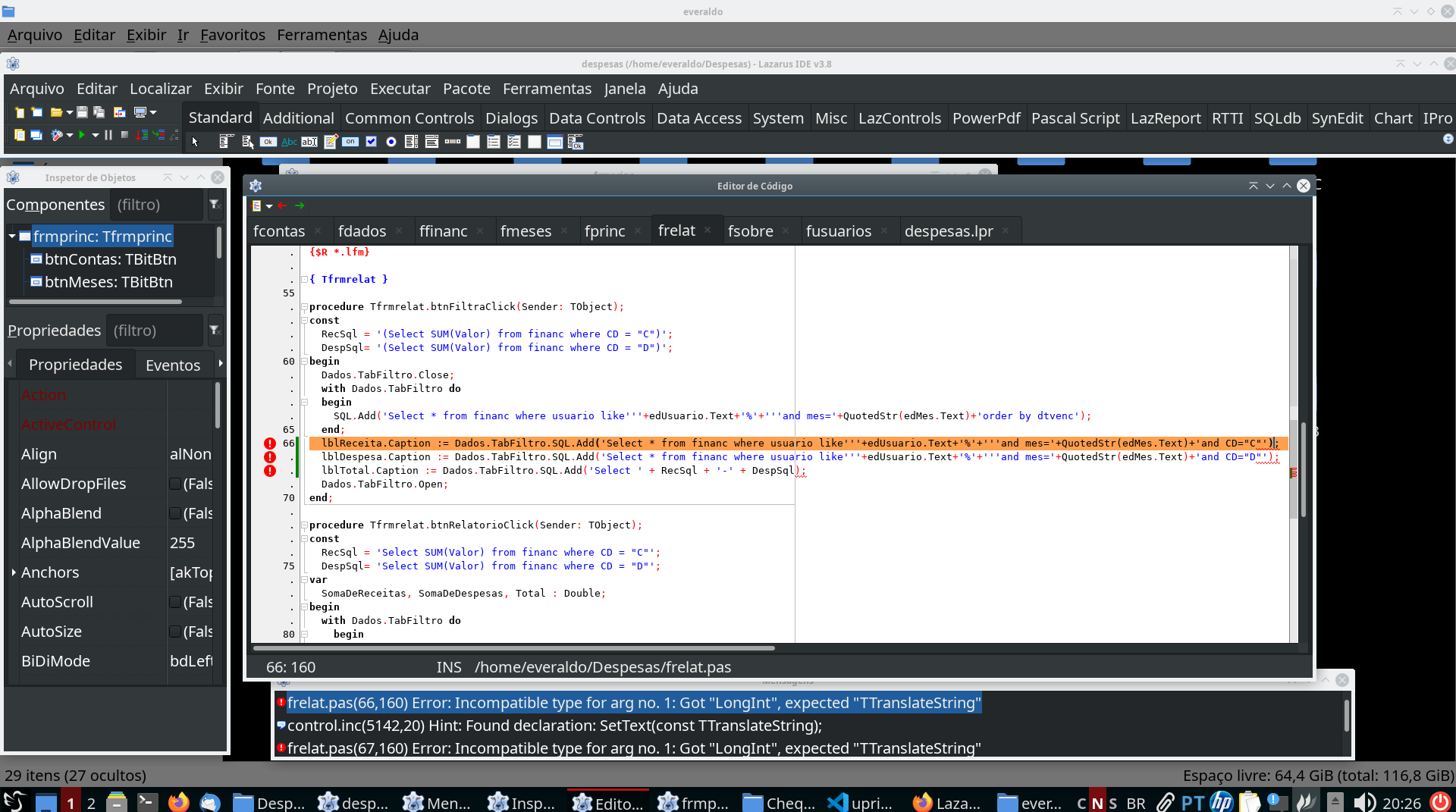Click the Save file toolbar icon
Screen dimensions: 1456x812
tap(83, 112)
